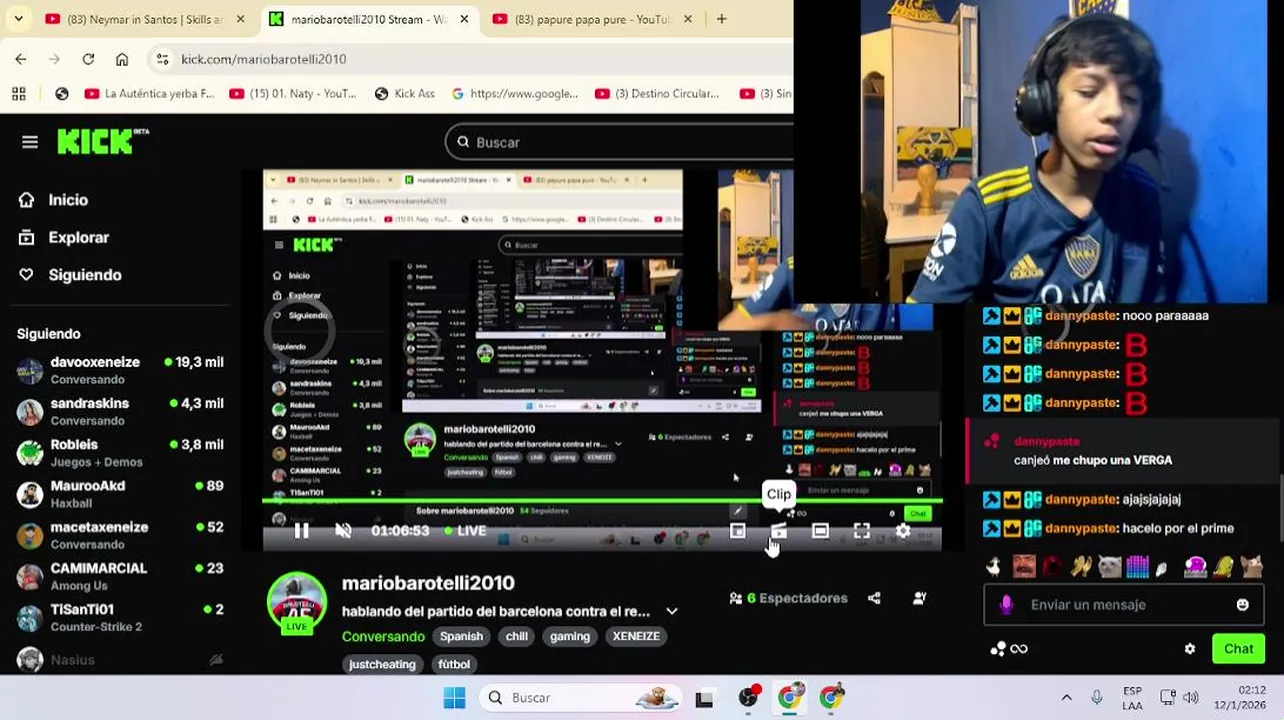1284x720 pixels.
Task: Open the Conversando category link
Action: tap(383, 636)
